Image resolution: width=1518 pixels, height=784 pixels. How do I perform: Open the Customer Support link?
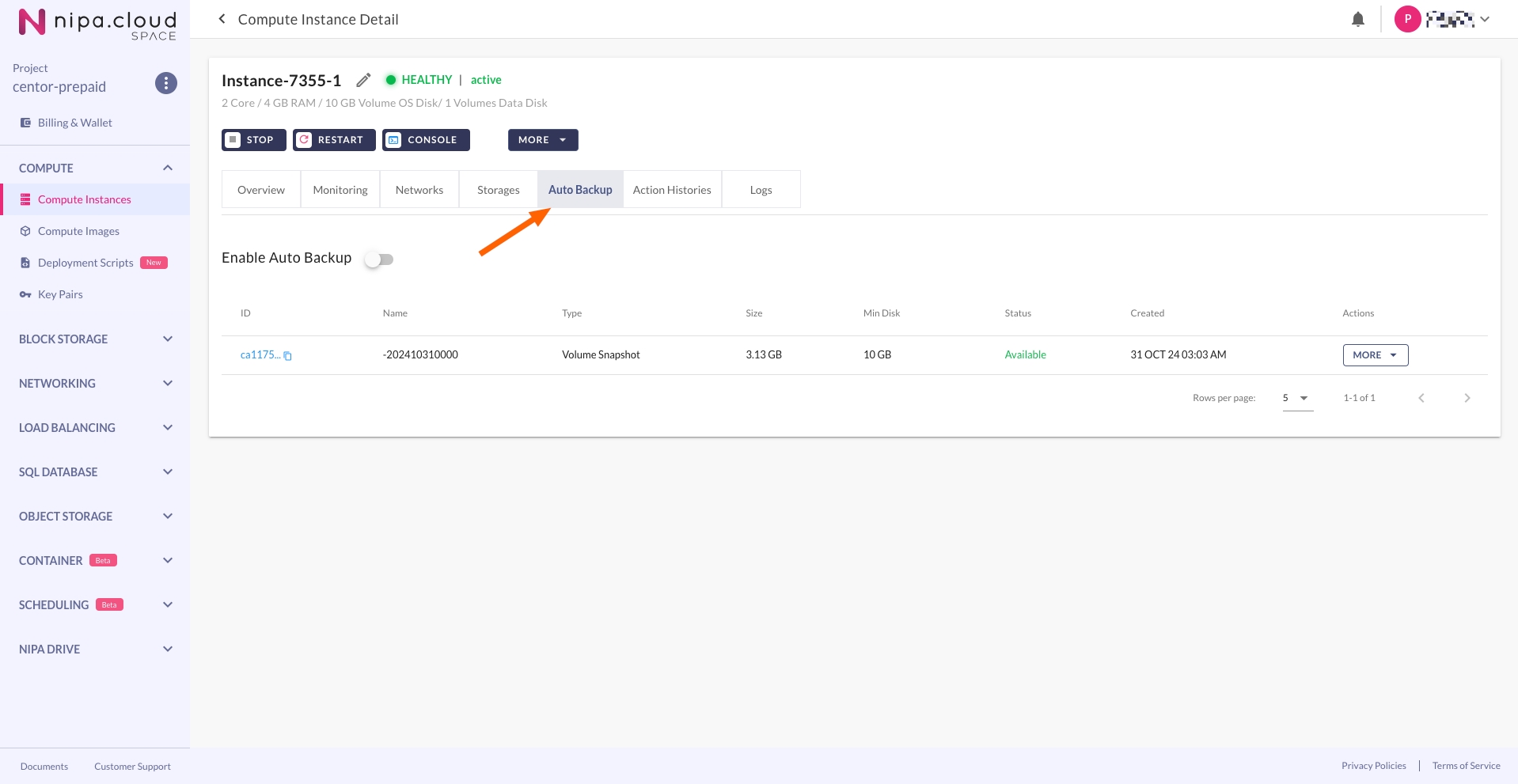tap(132, 767)
